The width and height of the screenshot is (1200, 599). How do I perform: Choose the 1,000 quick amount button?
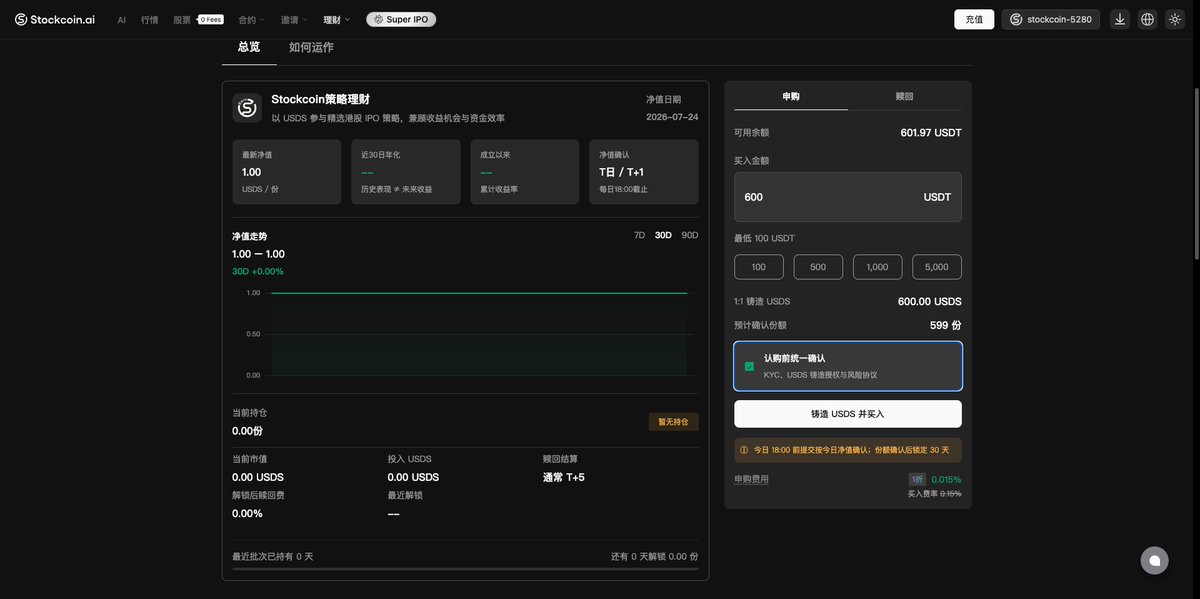[877, 267]
